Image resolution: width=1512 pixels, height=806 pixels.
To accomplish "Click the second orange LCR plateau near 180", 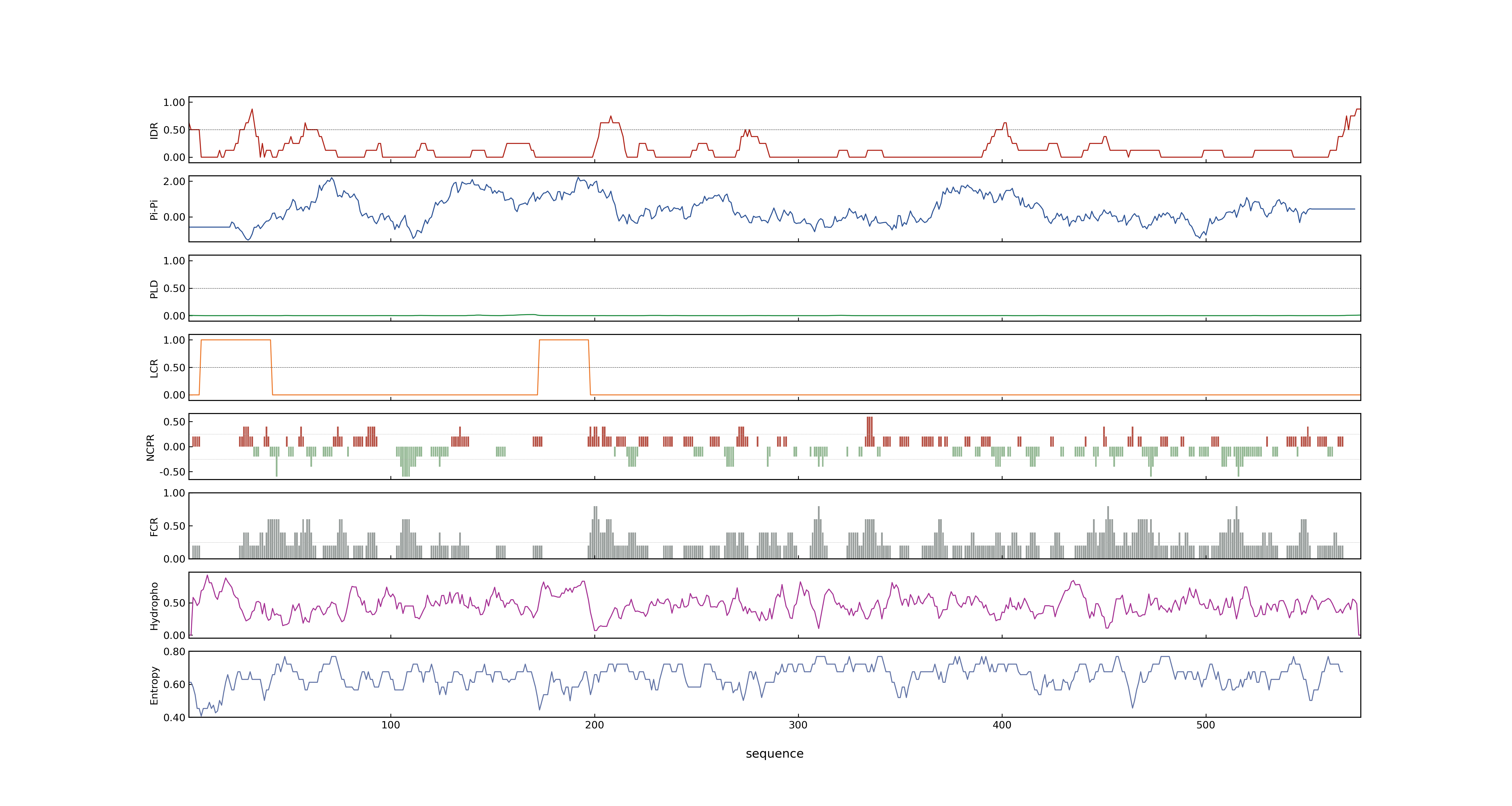I will [x=564, y=340].
